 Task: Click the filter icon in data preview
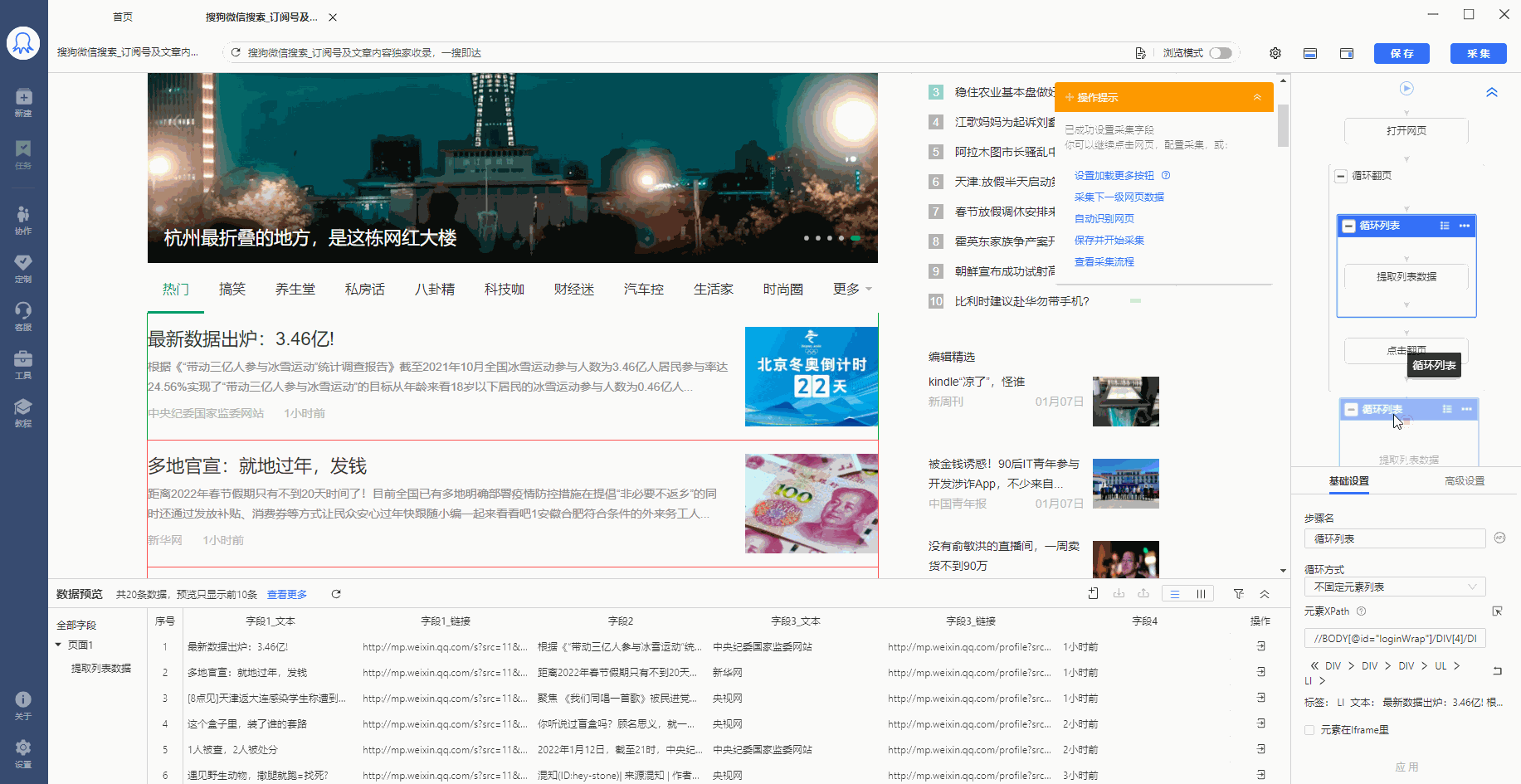(1238, 594)
